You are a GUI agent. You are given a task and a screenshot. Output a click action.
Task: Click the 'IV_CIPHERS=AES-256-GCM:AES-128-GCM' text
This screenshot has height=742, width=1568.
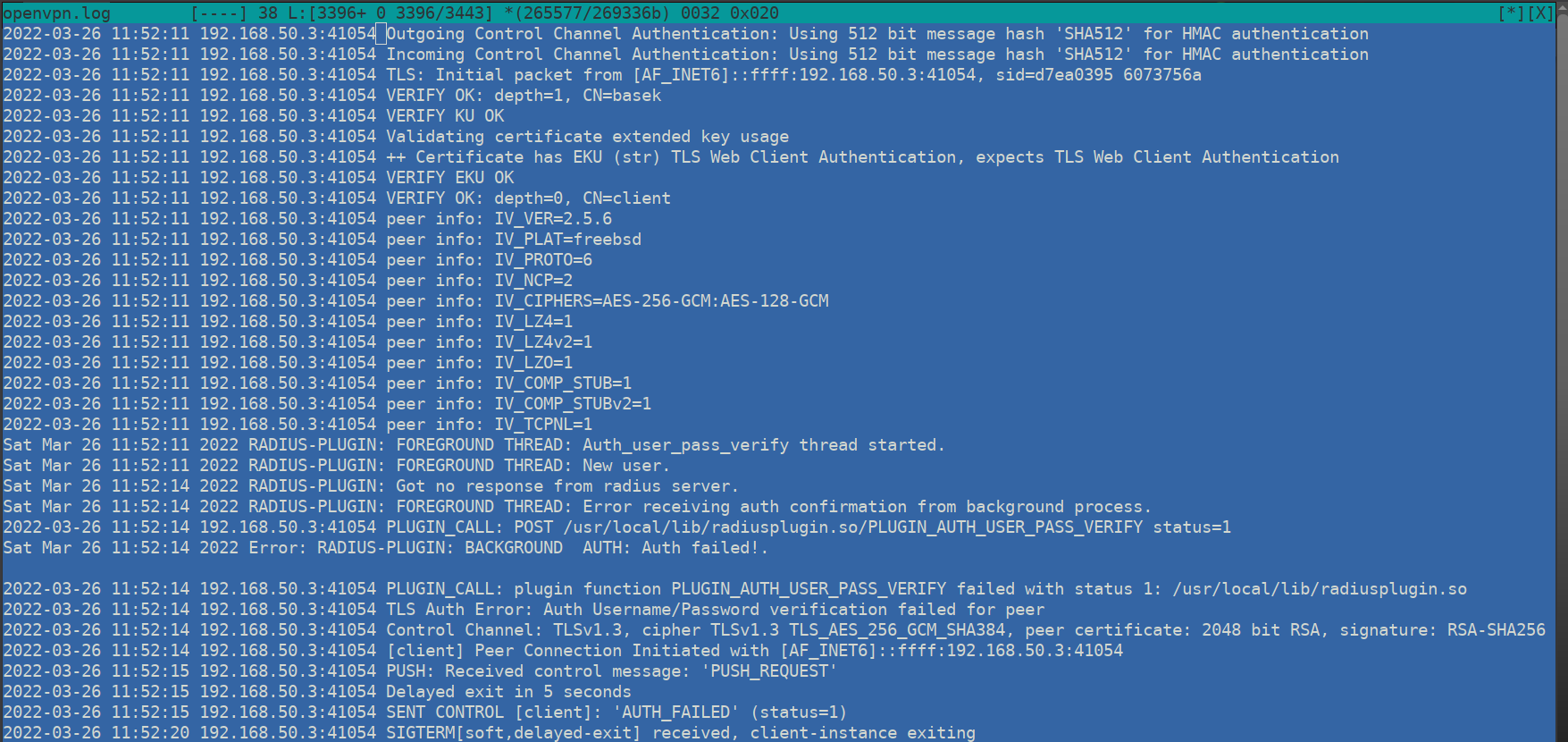coord(661,301)
